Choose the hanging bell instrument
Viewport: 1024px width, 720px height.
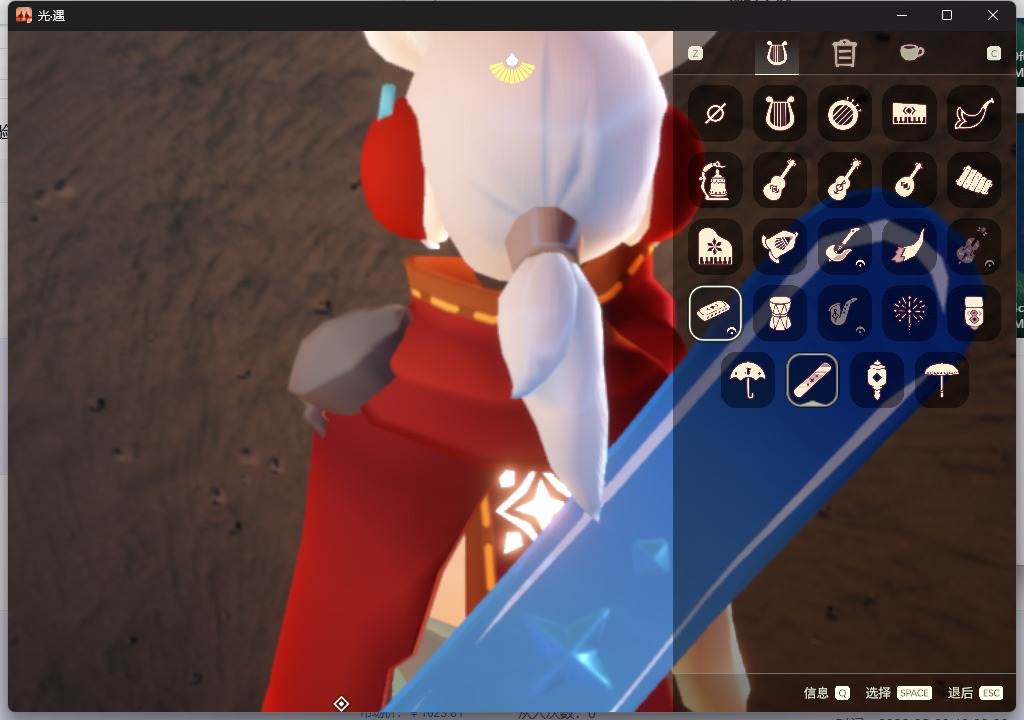[x=715, y=180]
